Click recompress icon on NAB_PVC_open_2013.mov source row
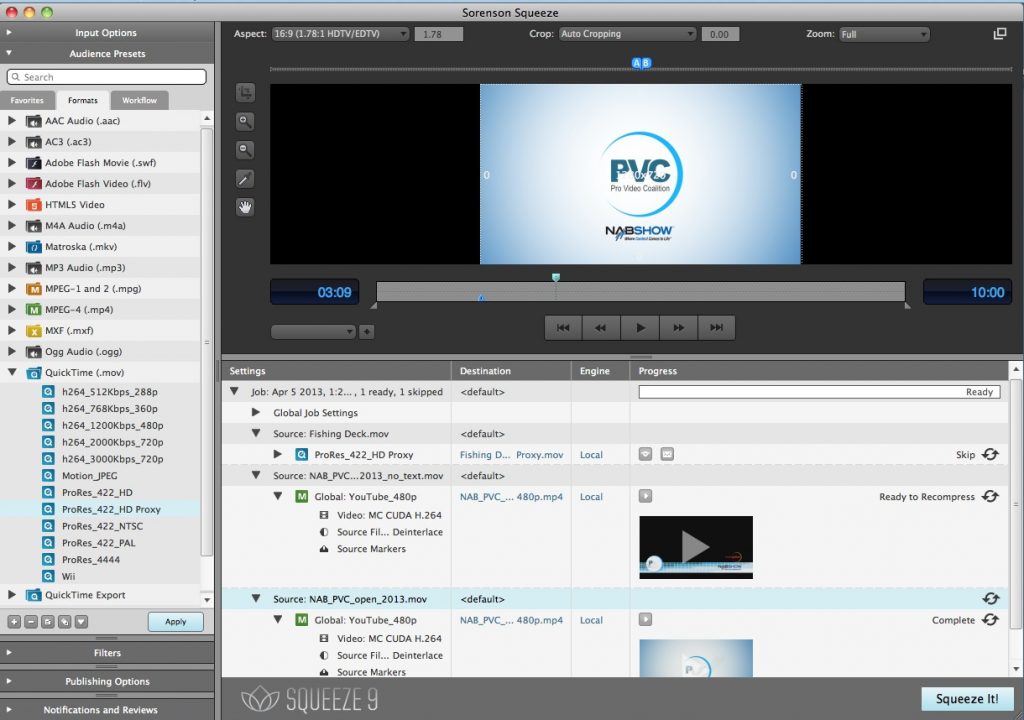 [990, 598]
